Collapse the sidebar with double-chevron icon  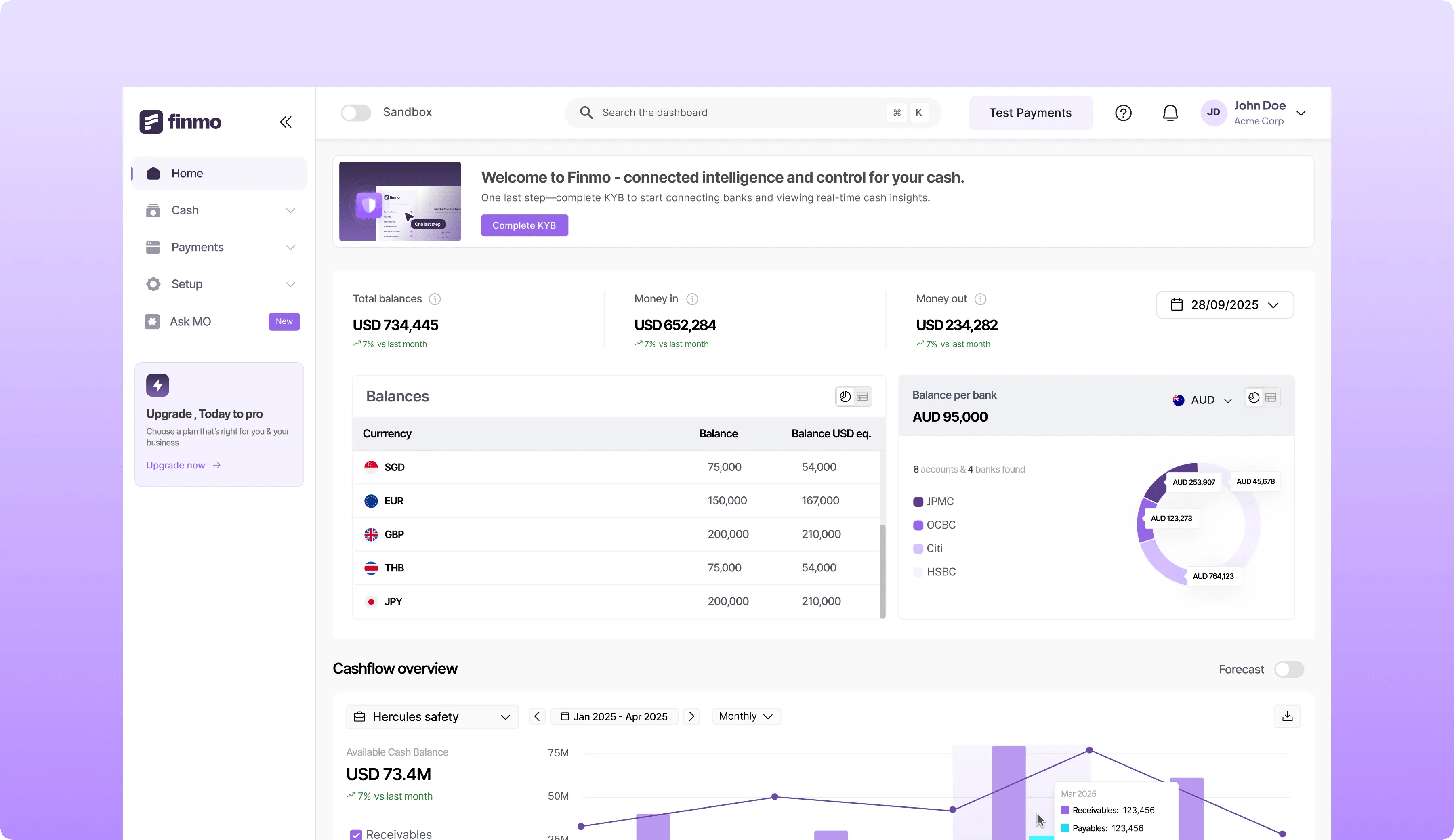[x=286, y=122]
